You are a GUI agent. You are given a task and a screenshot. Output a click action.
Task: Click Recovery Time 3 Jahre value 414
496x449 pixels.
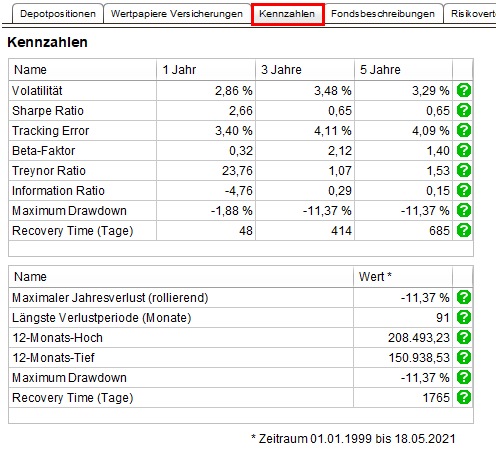(x=341, y=231)
